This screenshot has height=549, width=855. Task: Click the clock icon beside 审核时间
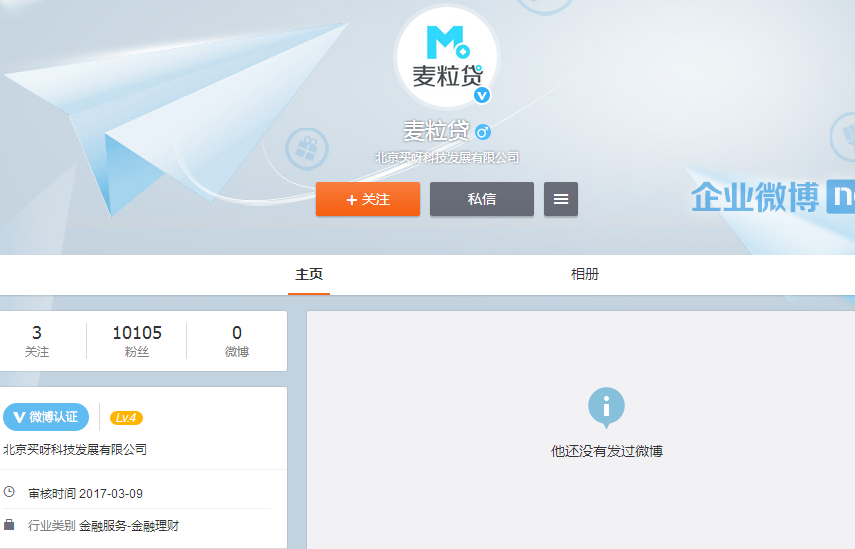pos(9,492)
